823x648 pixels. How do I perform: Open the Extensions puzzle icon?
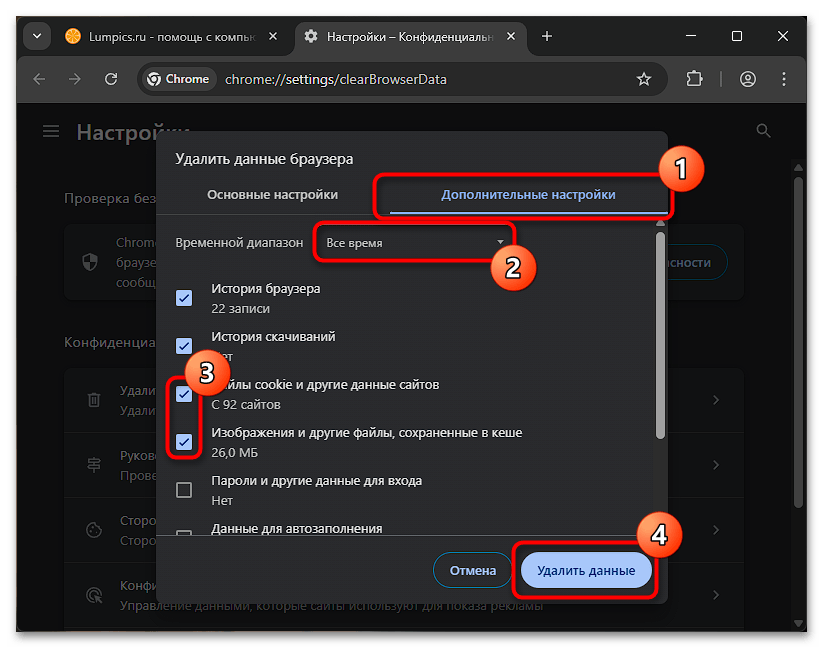pos(695,79)
